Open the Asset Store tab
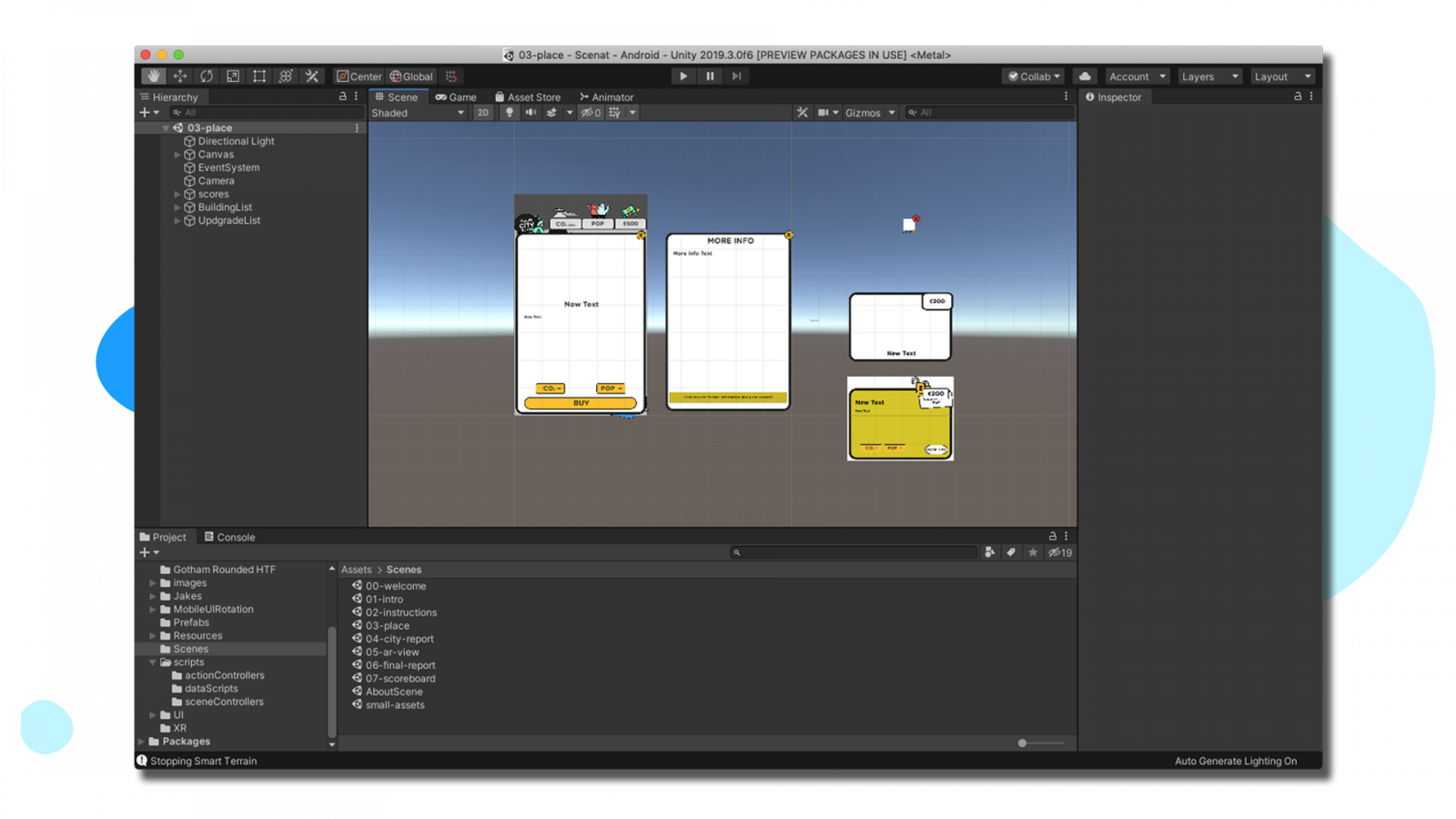Image resolution: width=1456 pixels, height=819 pixels. [528, 97]
